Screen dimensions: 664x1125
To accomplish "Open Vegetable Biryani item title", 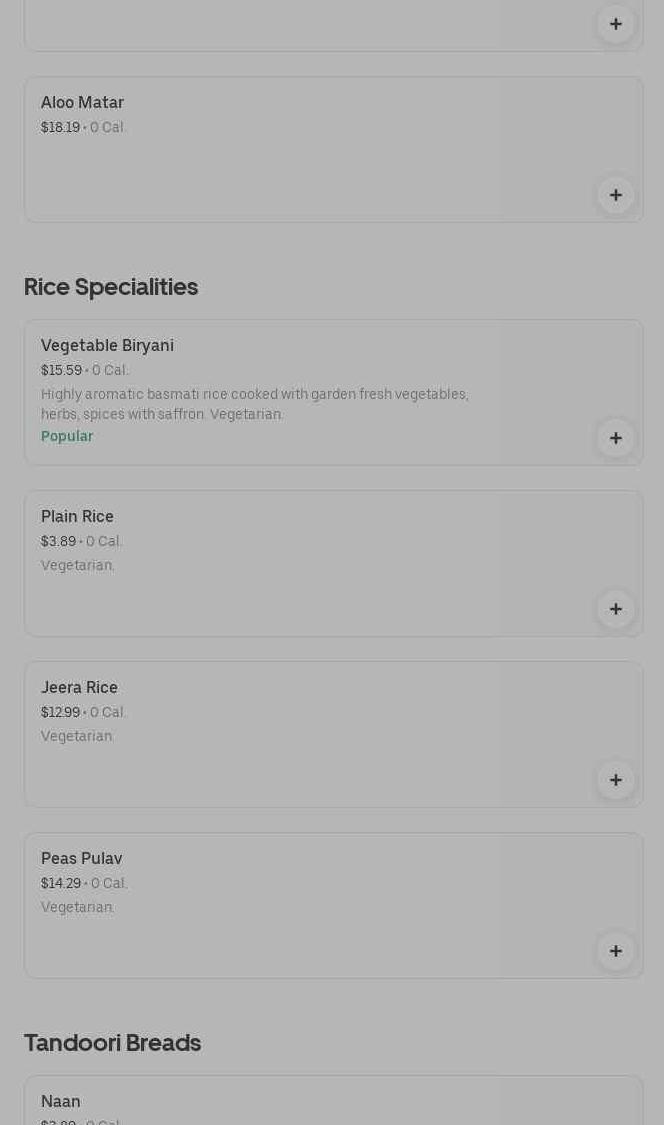I will [x=107, y=345].
